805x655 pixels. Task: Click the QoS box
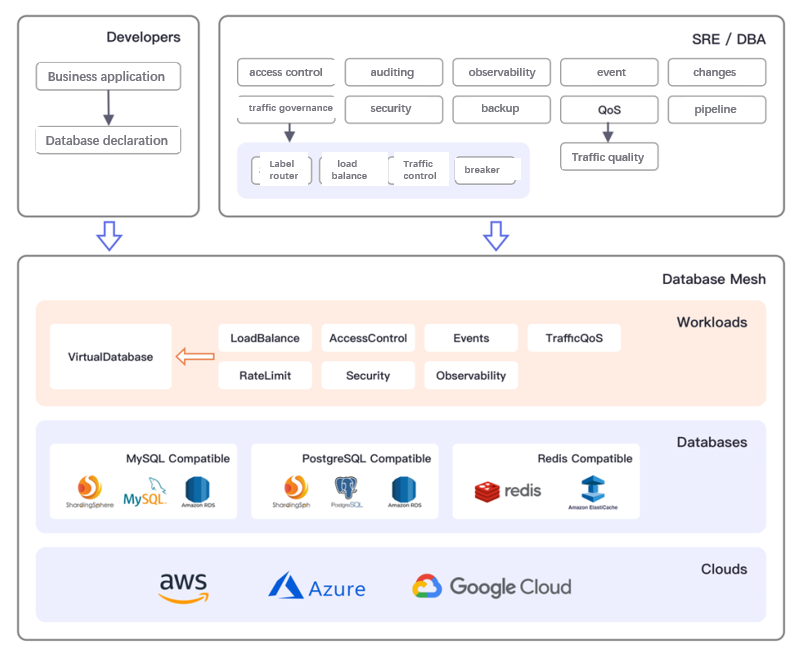609,109
